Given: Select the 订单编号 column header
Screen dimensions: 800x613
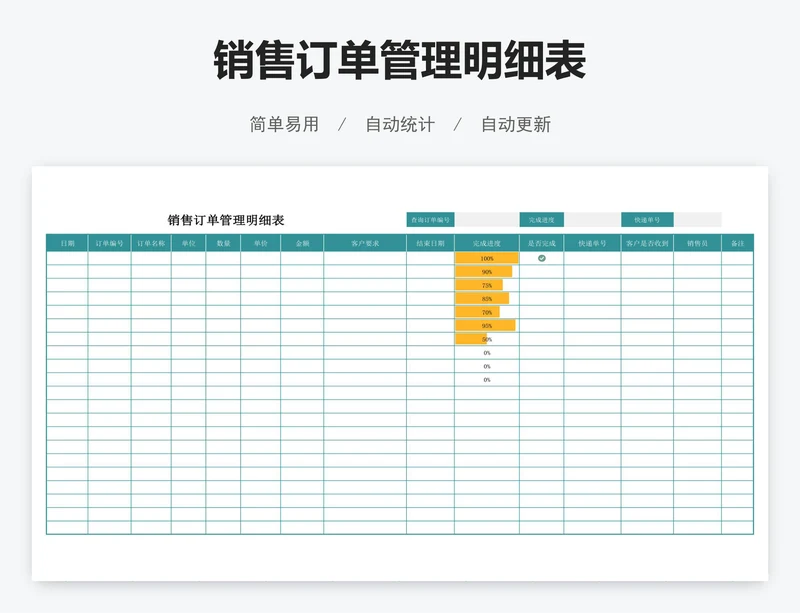Looking at the screenshot, I should 110,243.
